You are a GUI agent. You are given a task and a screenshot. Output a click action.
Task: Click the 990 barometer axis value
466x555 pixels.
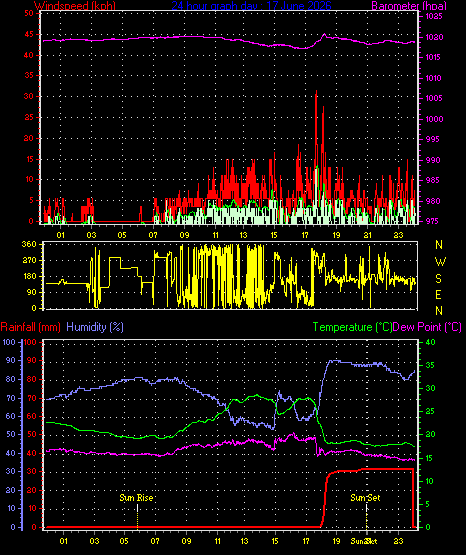432,160
